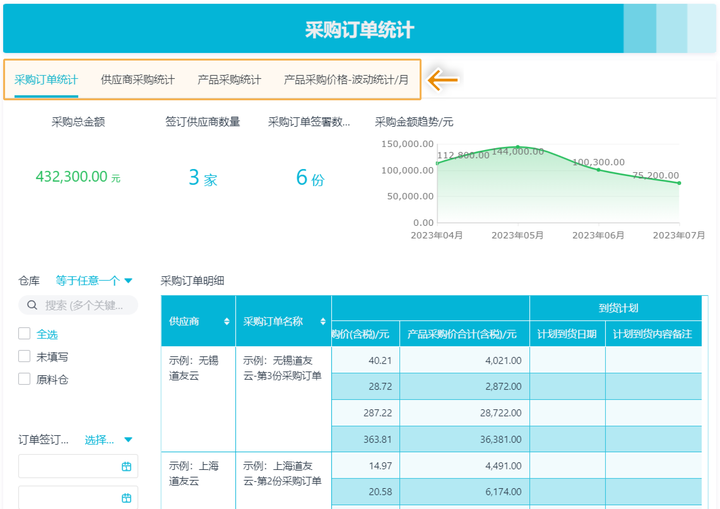
Task: Check the 全选 checkbox
Action: point(24,334)
